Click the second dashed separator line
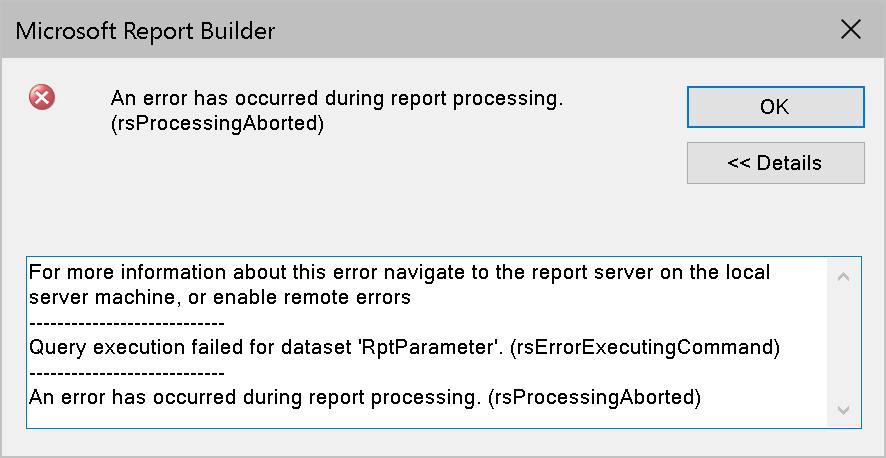 click(x=127, y=373)
